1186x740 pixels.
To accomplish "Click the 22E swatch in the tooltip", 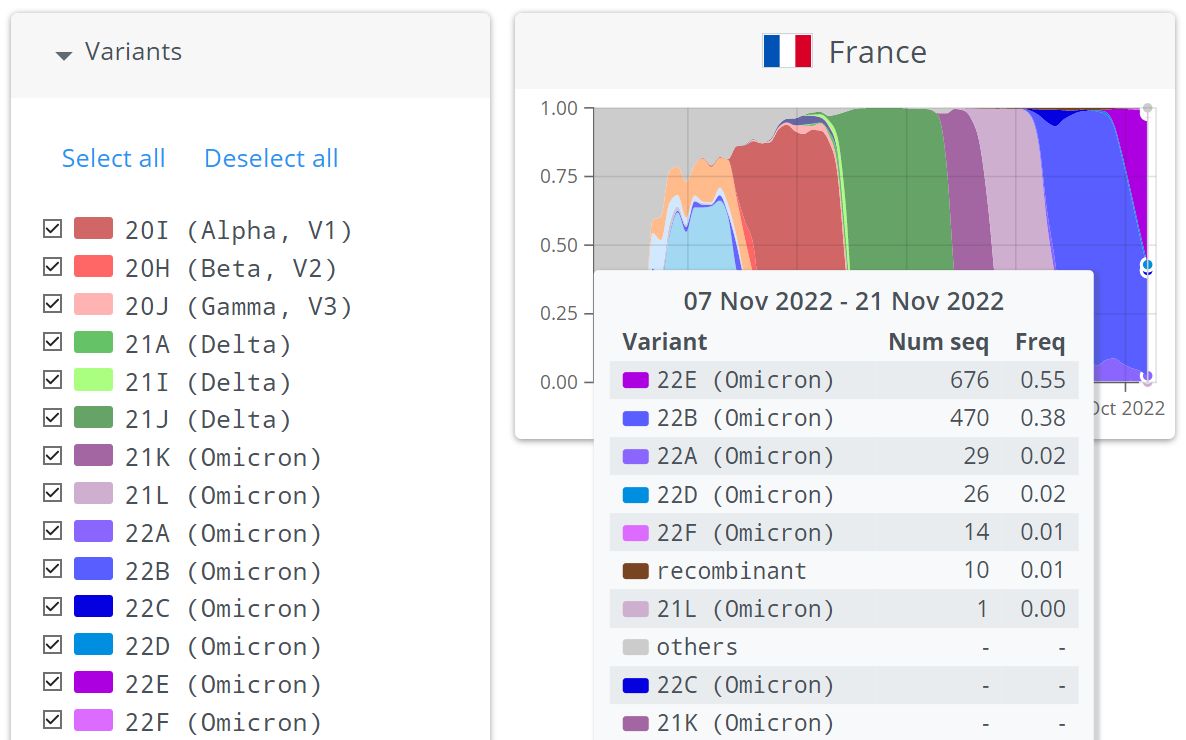I will [x=636, y=380].
